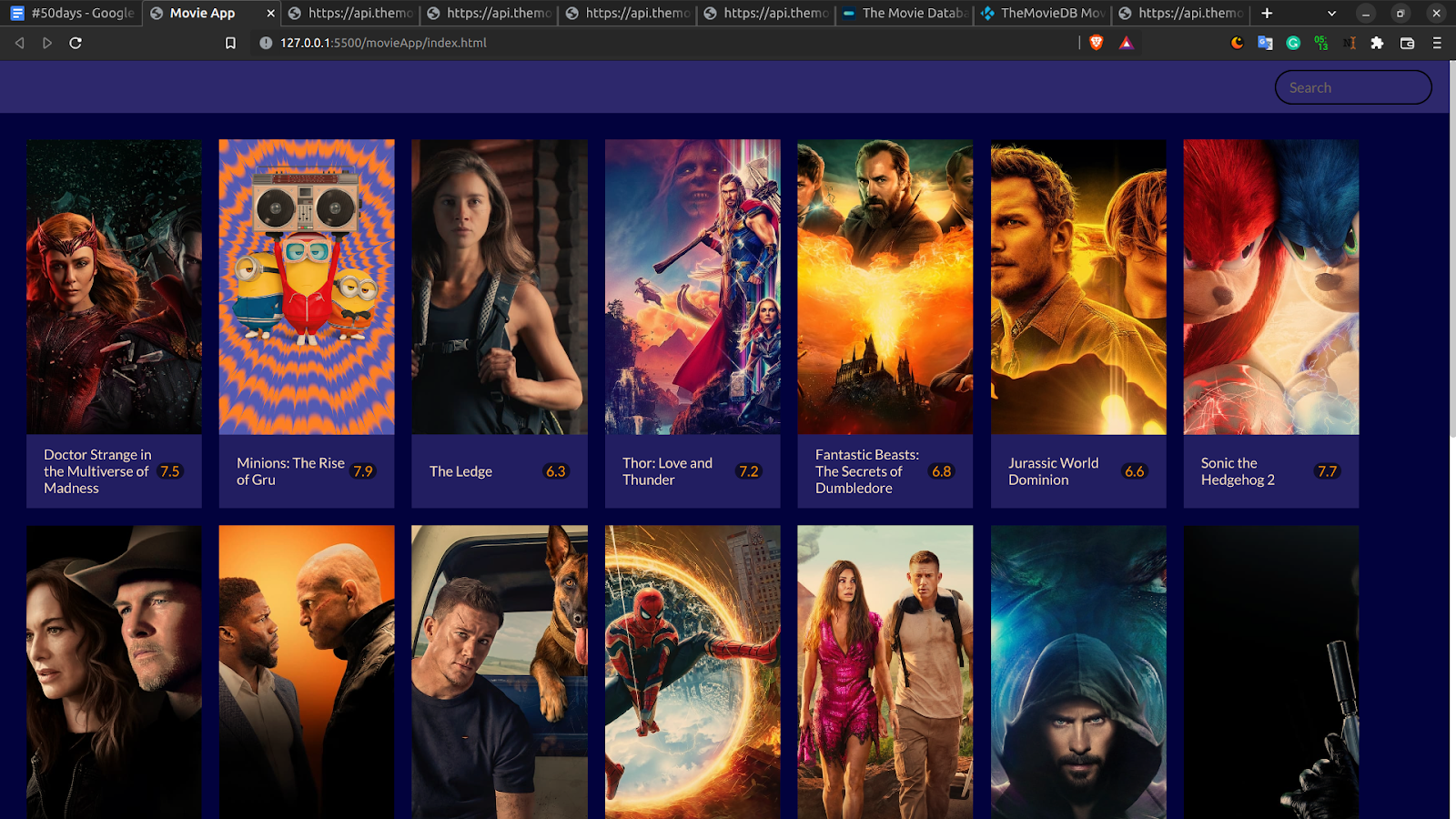Click the title 'Minions: The Rise of Gru'
This screenshot has height=819, width=1456.
[290, 471]
